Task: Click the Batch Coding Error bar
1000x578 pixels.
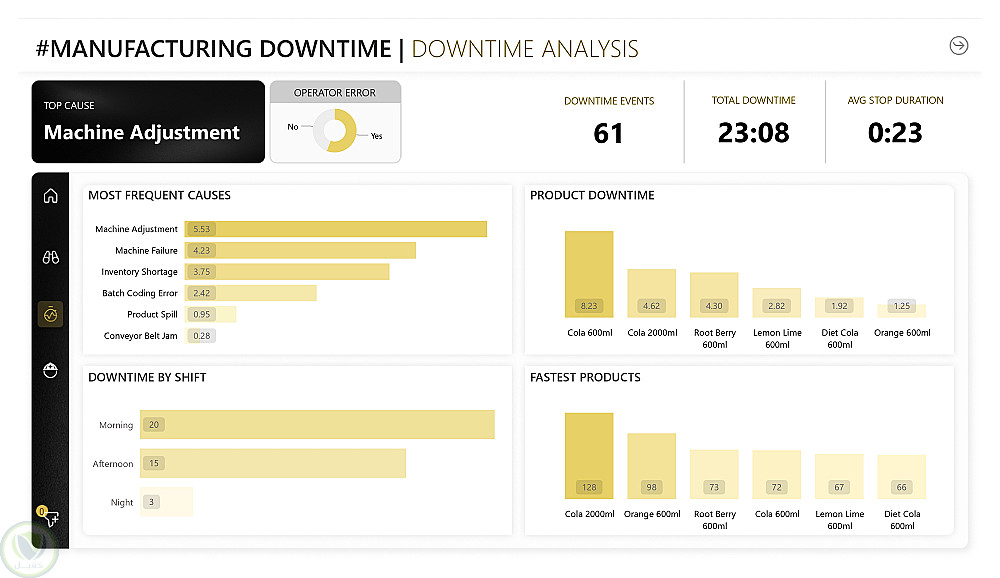Action: [x=250, y=293]
